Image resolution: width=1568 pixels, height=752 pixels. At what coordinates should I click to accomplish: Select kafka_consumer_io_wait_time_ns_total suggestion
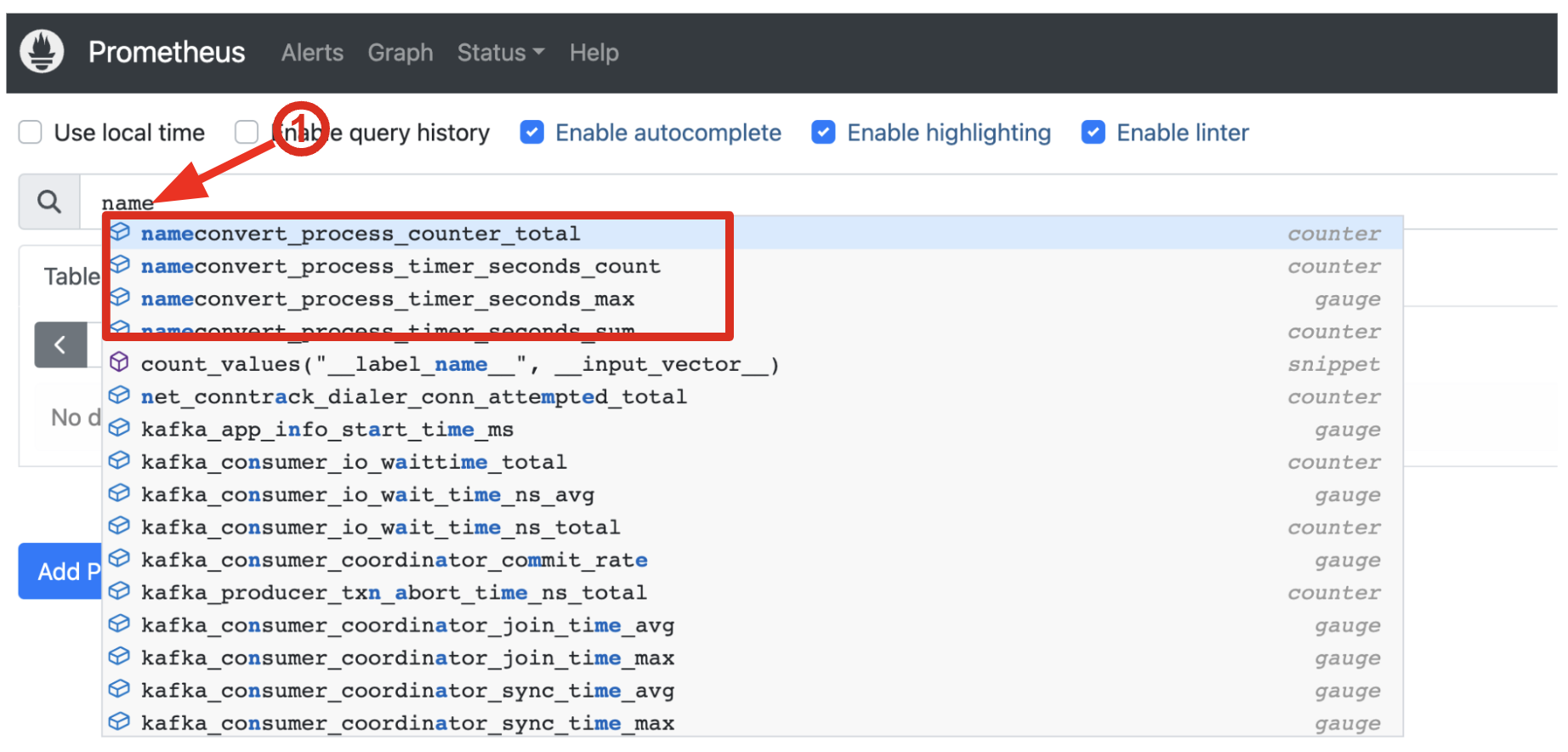click(x=753, y=527)
